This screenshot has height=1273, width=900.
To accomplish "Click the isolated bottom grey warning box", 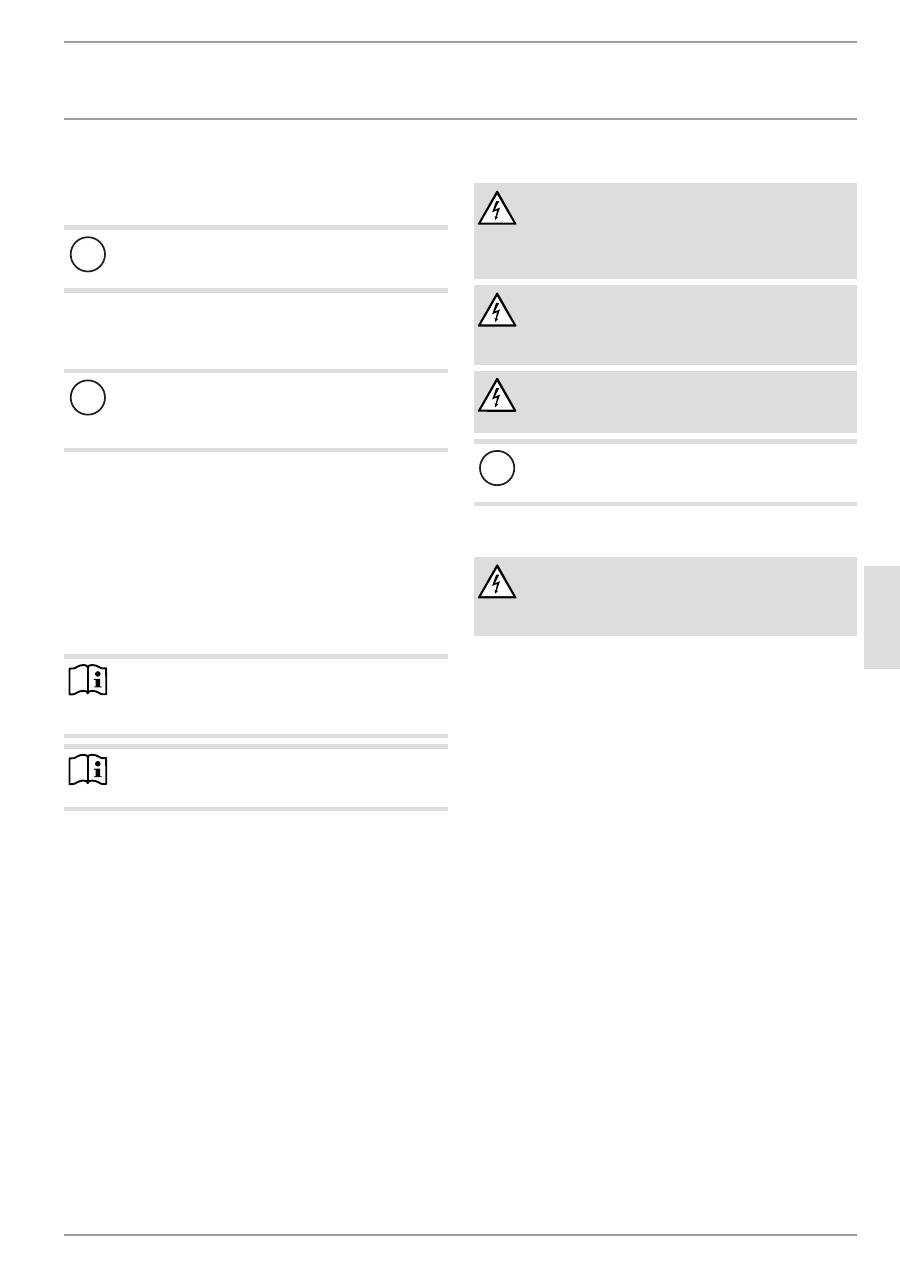I will pyautogui.click(x=680, y=596).
